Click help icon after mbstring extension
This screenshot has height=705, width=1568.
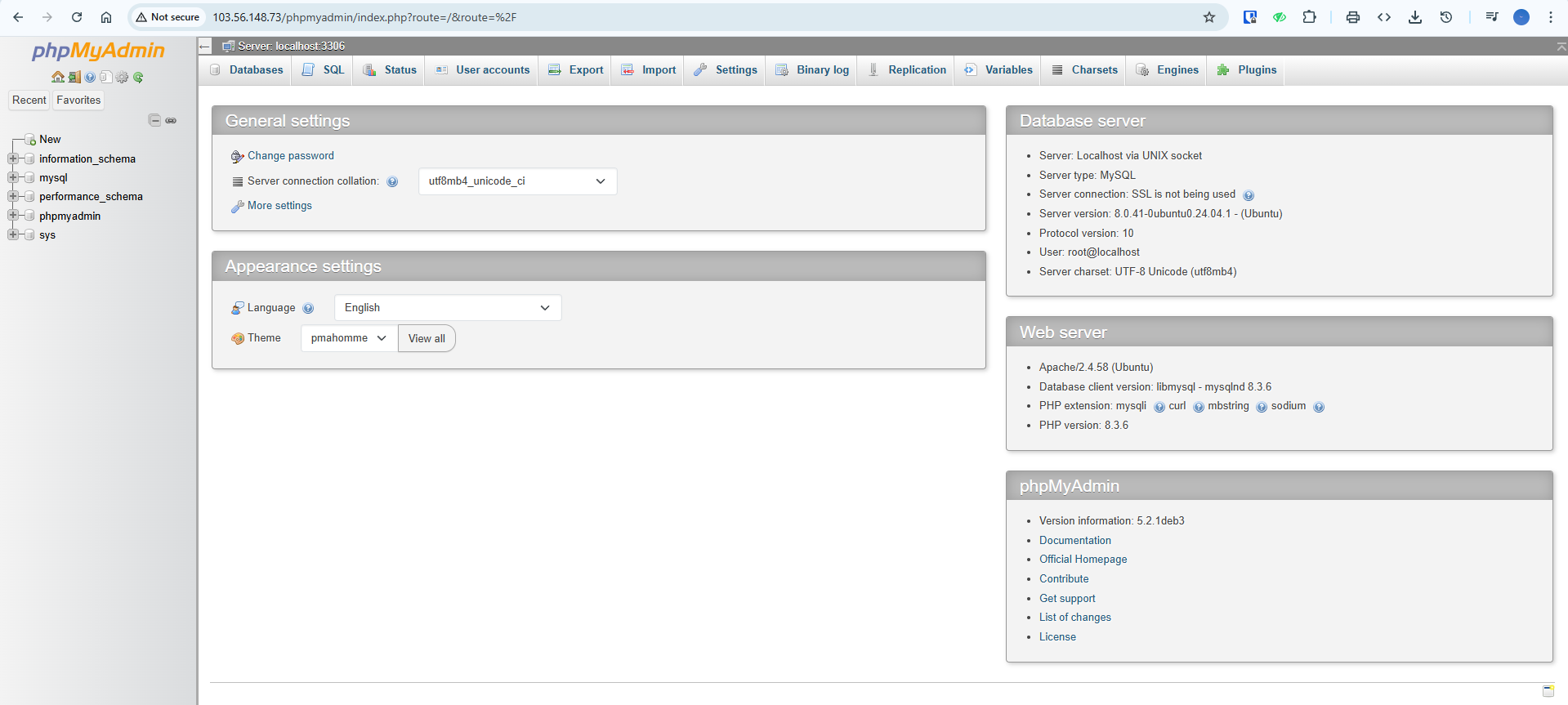pyautogui.click(x=1262, y=407)
